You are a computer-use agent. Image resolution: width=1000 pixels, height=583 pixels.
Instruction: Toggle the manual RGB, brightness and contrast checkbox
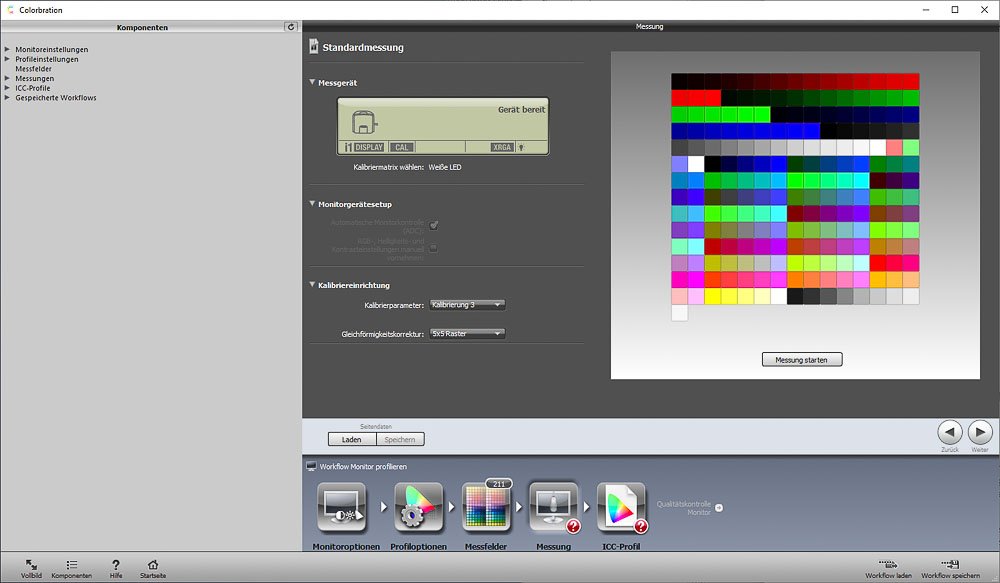(x=434, y=249)
